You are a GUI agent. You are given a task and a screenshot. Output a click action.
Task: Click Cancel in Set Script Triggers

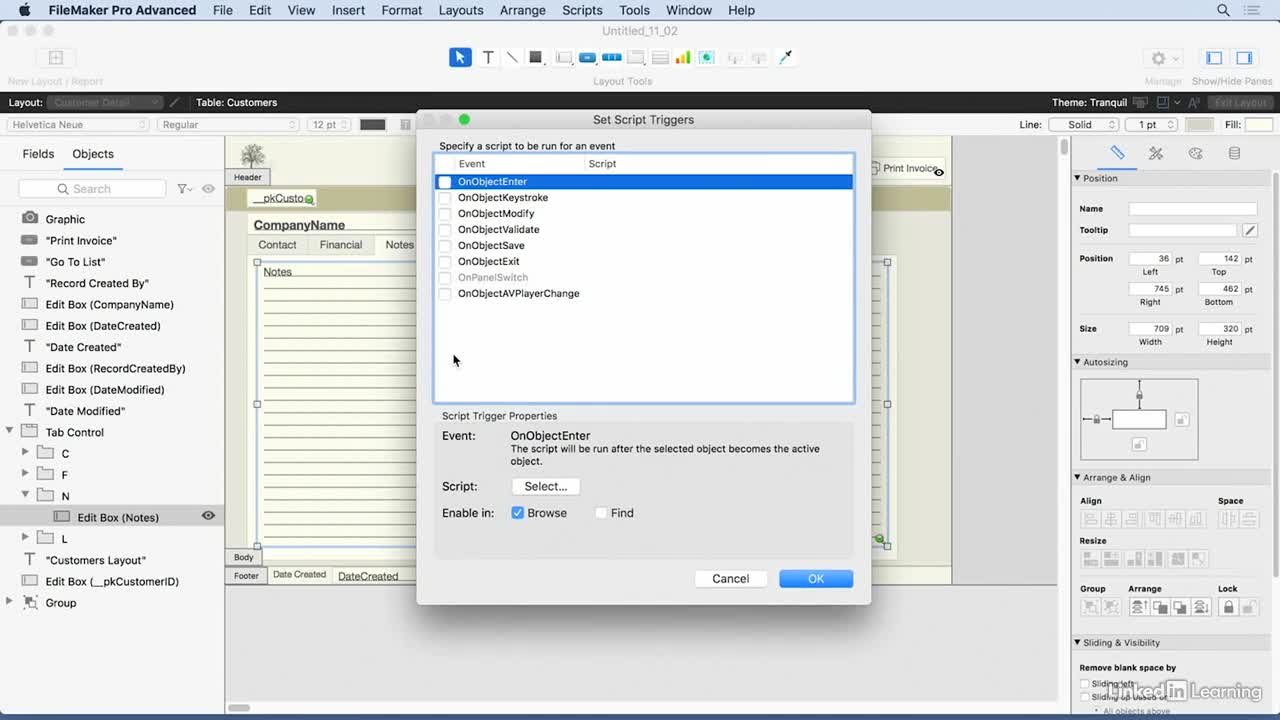[731, 578]
